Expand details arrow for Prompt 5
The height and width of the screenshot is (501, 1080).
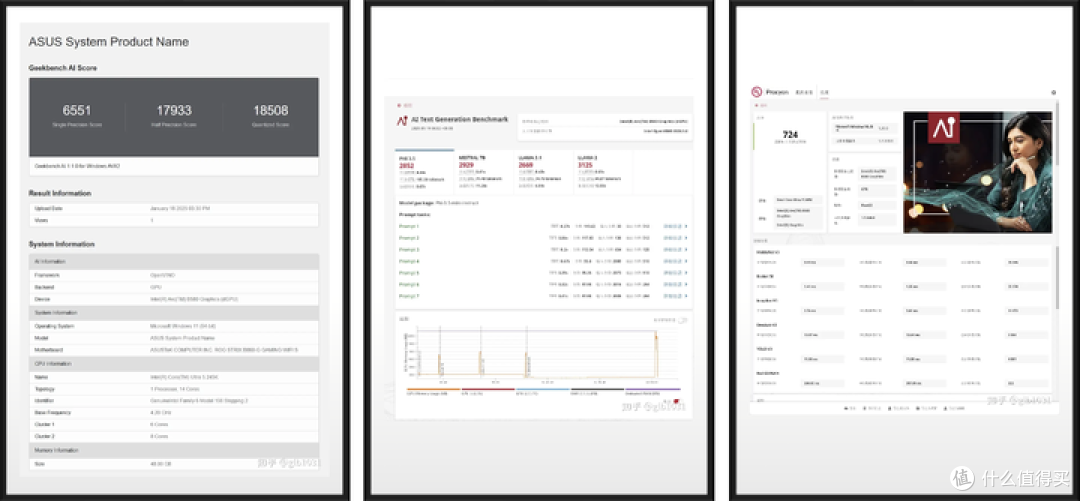click(686, 273)
